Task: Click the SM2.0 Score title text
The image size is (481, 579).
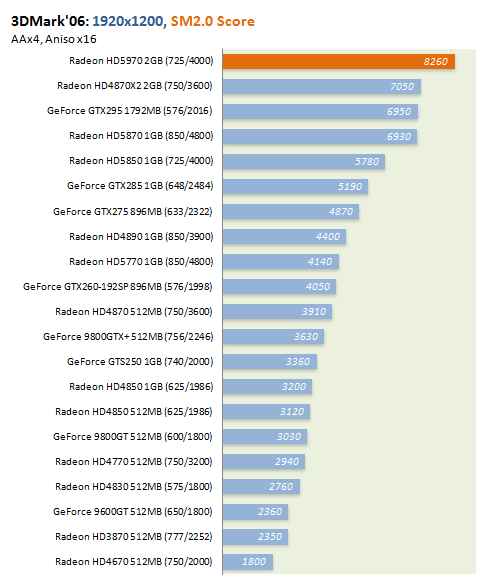Action: pos(213,21)
